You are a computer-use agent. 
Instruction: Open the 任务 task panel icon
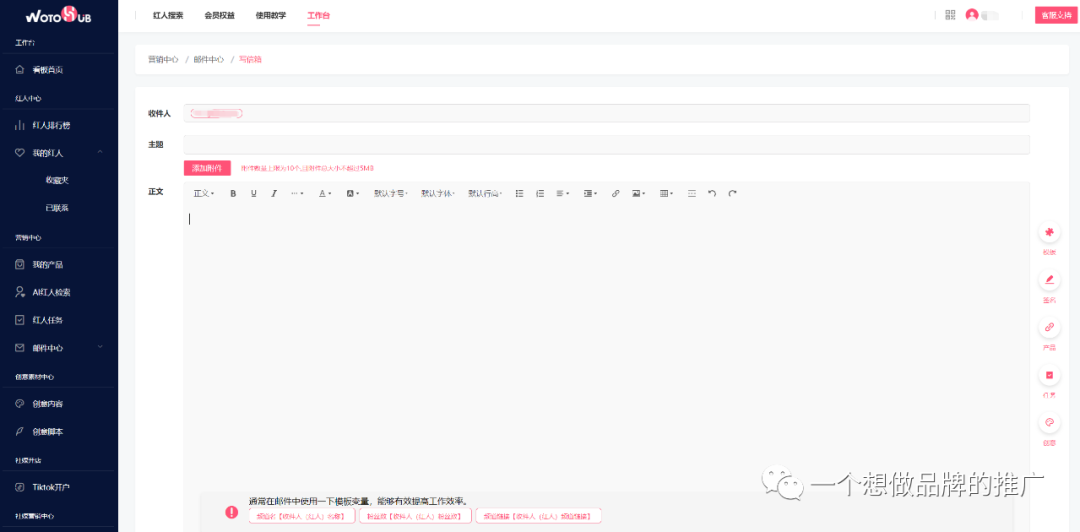(1049, 376)
